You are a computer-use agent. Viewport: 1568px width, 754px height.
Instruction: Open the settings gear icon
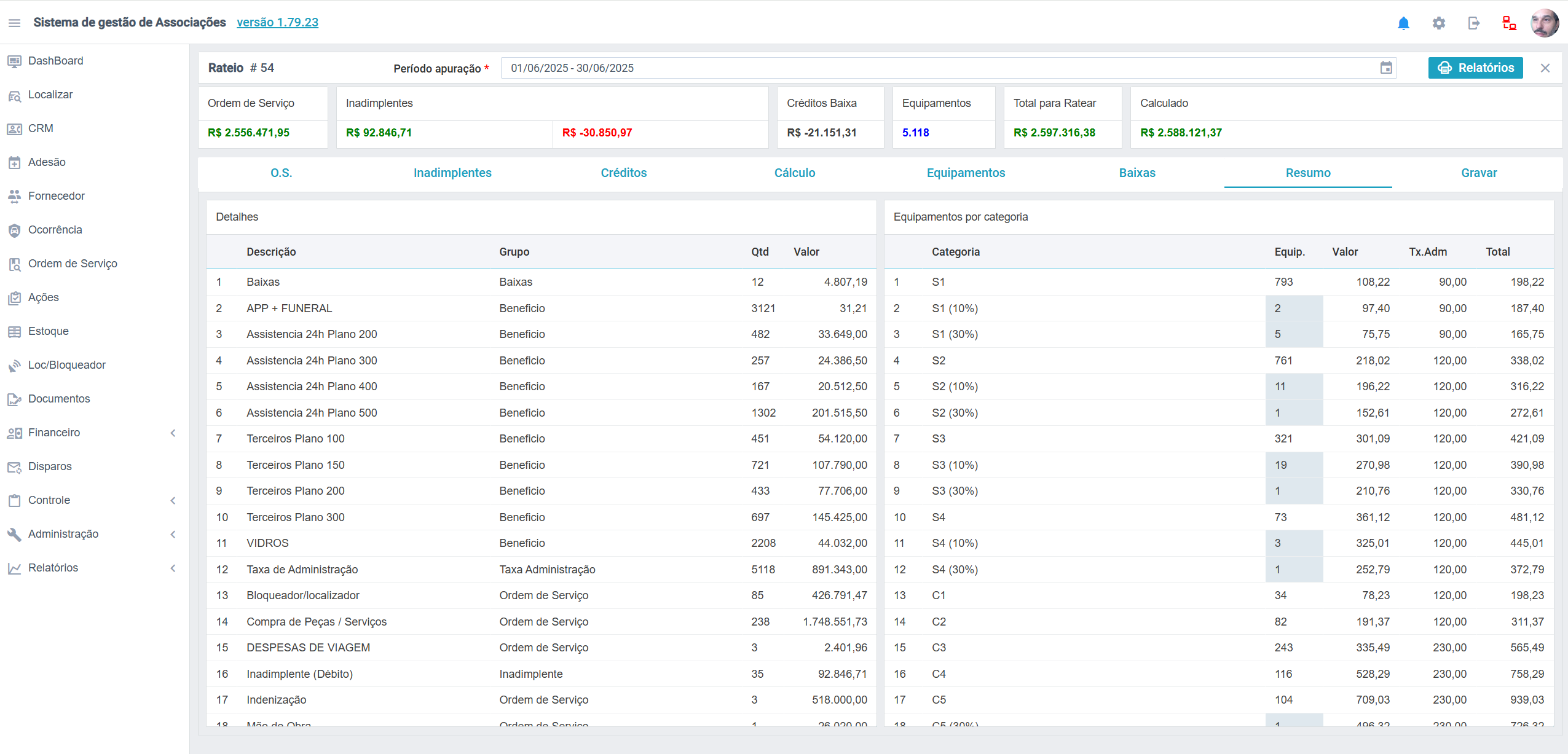[x=1438, y=23]
